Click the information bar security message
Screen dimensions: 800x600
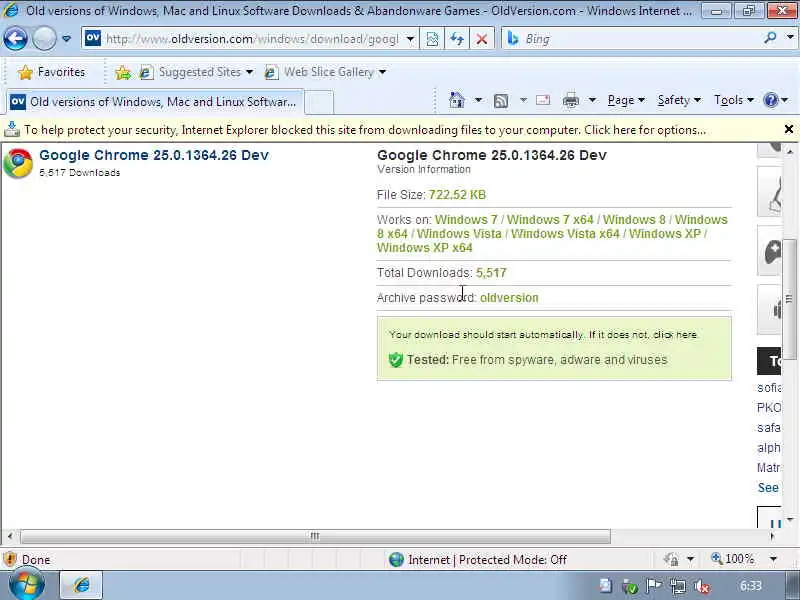pos(365,130)
